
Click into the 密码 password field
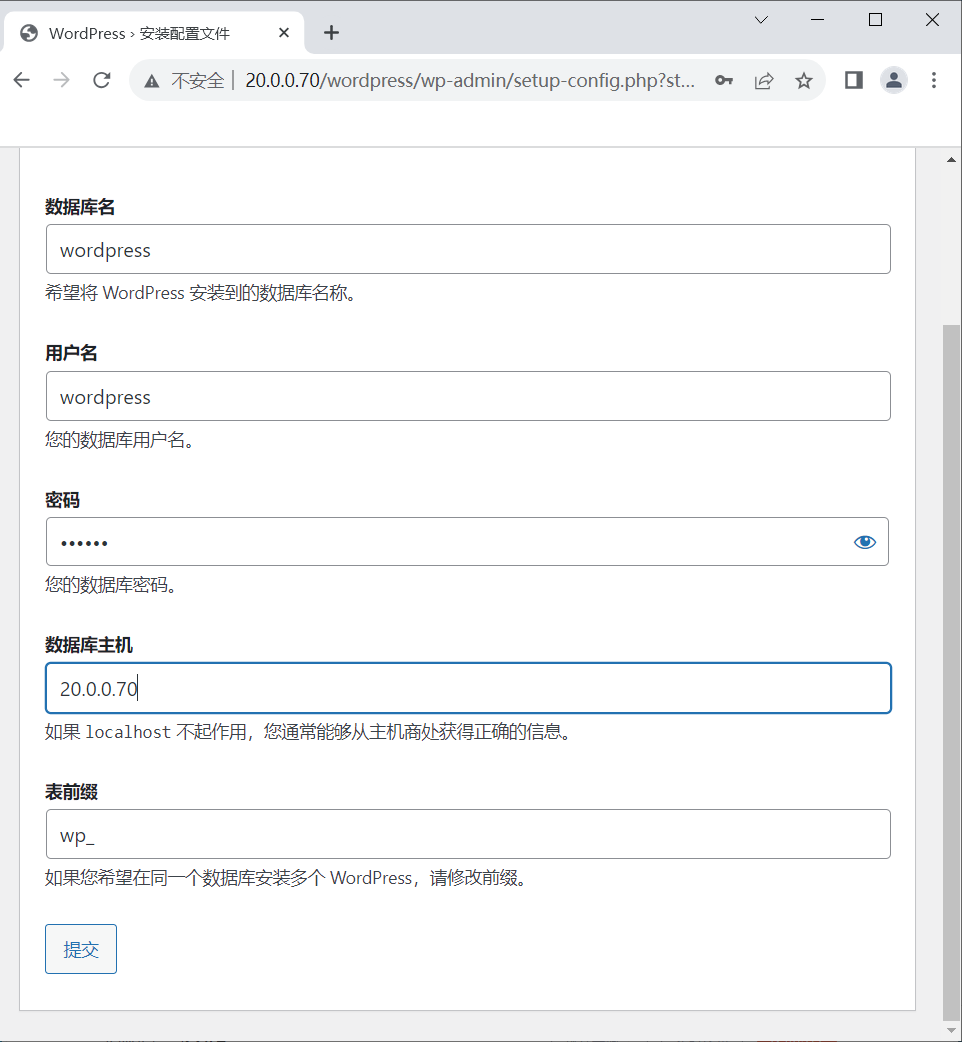coord(467,542)
